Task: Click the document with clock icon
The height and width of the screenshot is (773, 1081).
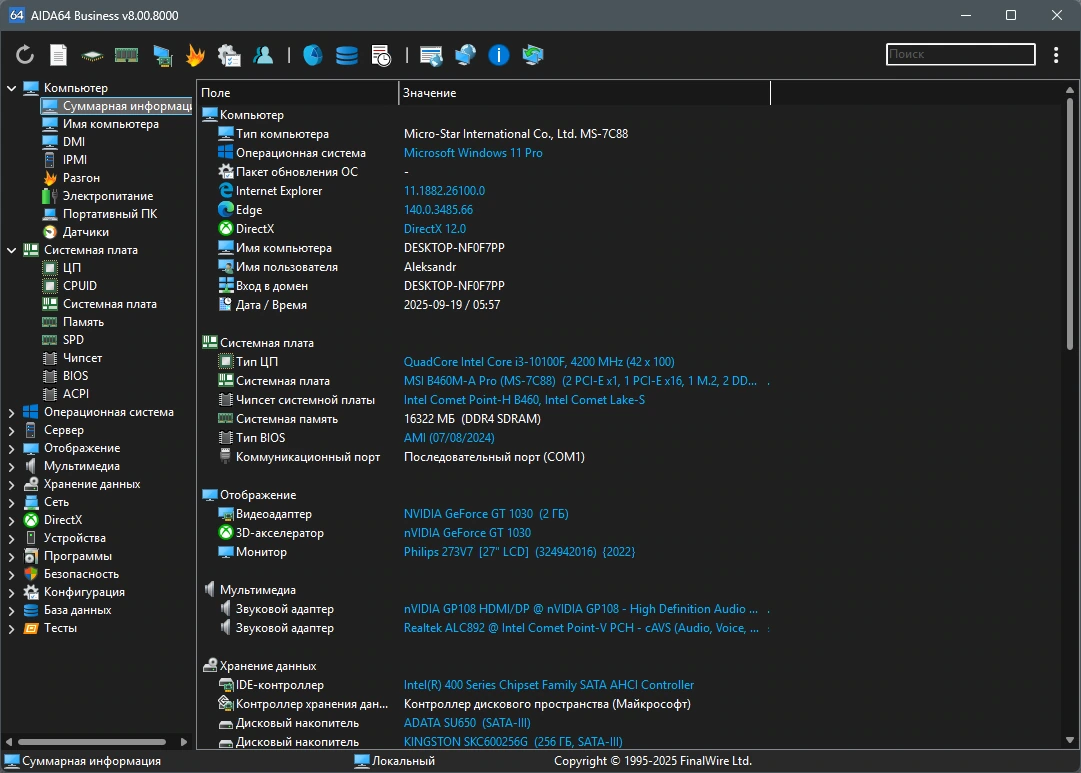Action: (x=381, y=55)
